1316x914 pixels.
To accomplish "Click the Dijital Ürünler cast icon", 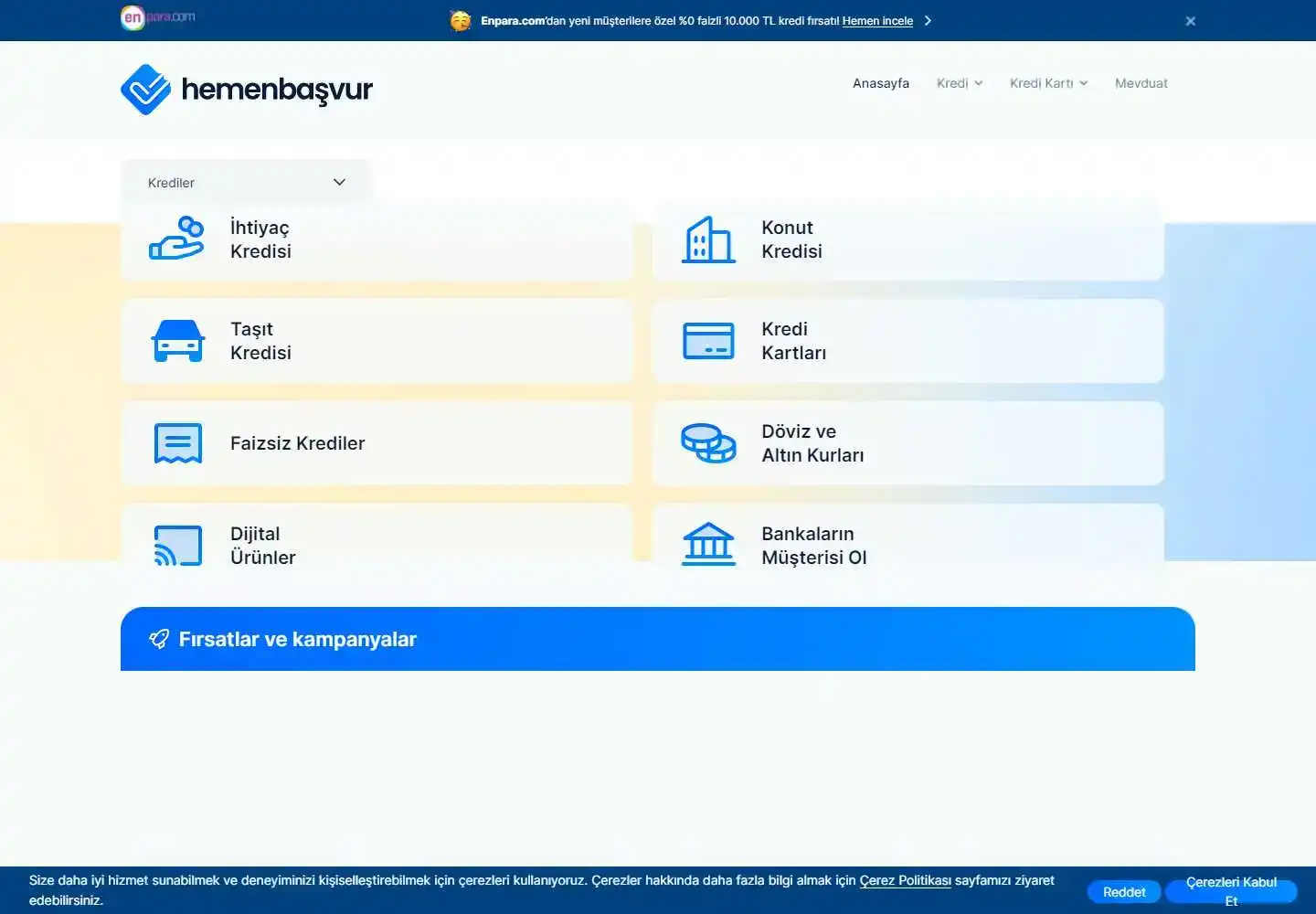I will pos(178,546).
